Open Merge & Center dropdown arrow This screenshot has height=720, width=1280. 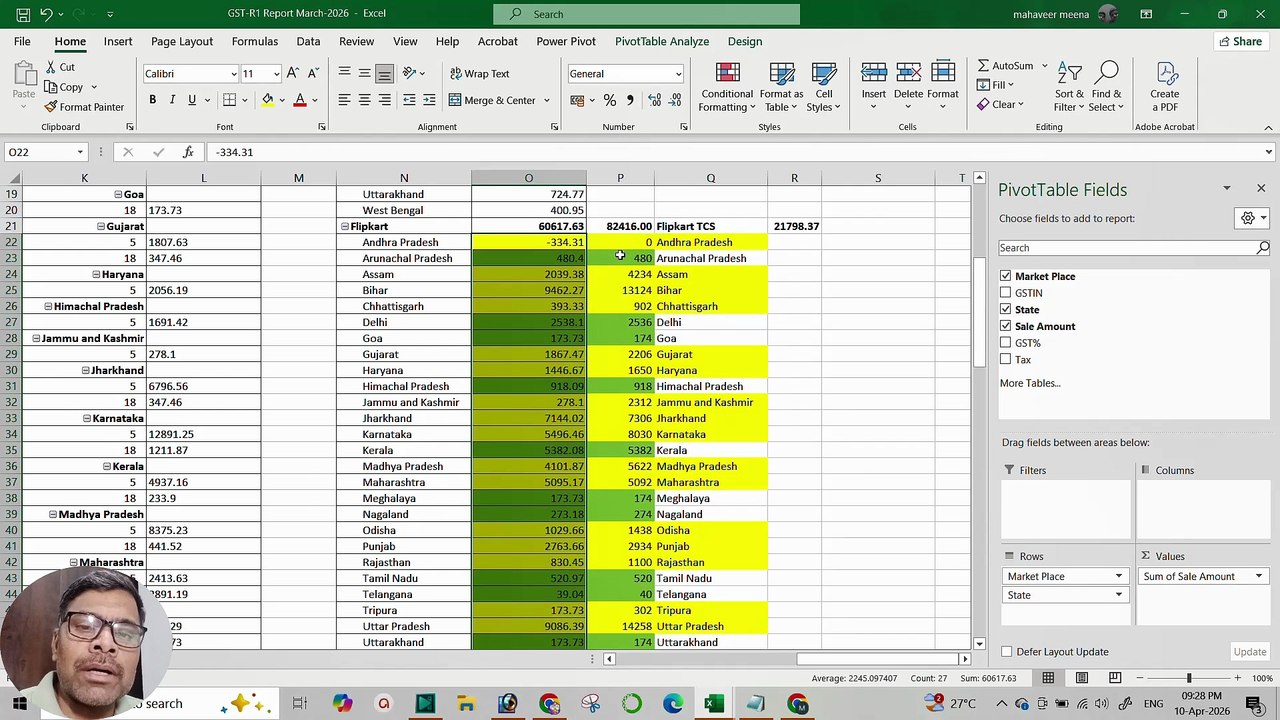[546, 100]
